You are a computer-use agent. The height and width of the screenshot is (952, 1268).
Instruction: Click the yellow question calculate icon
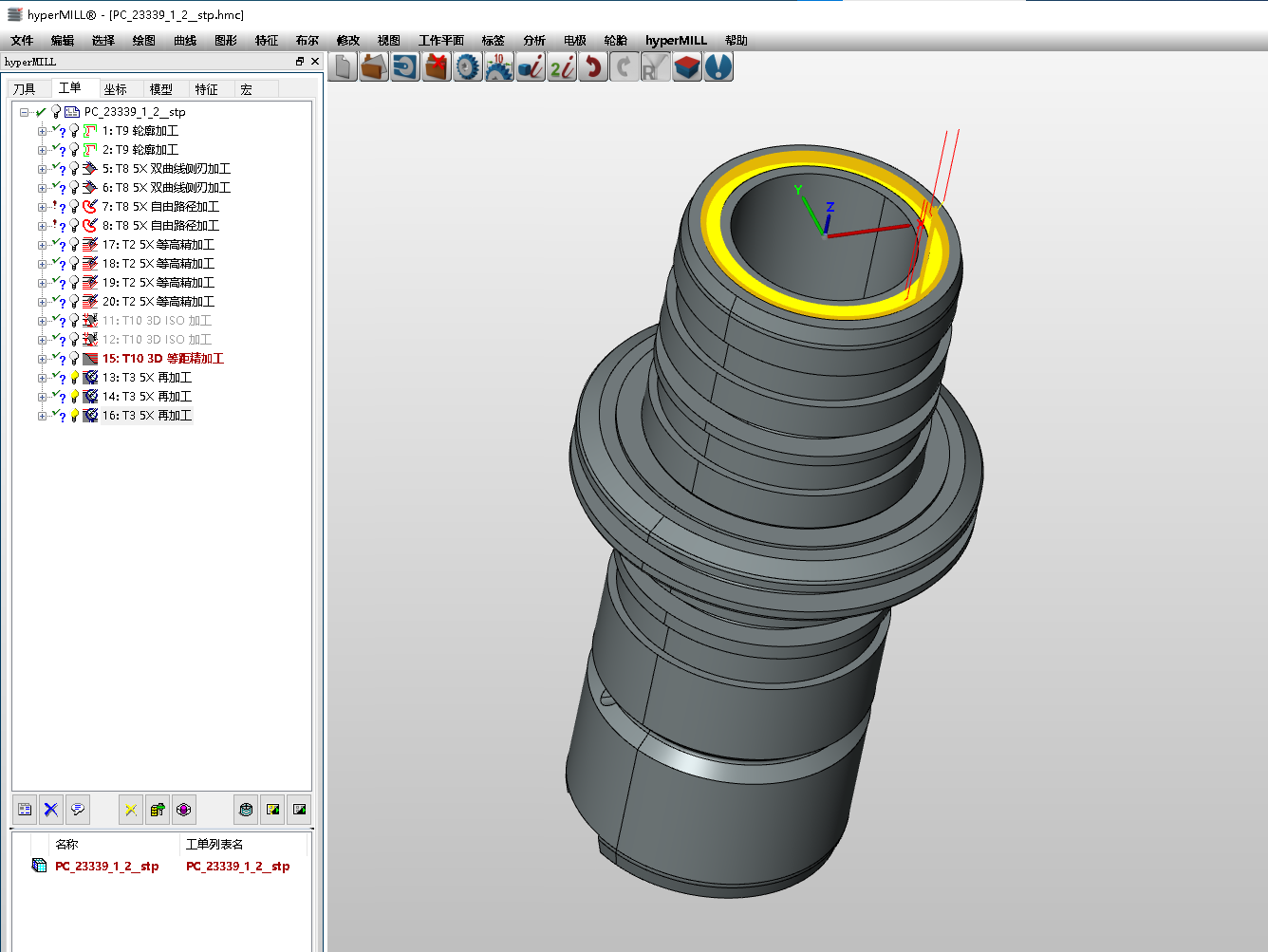273,810
